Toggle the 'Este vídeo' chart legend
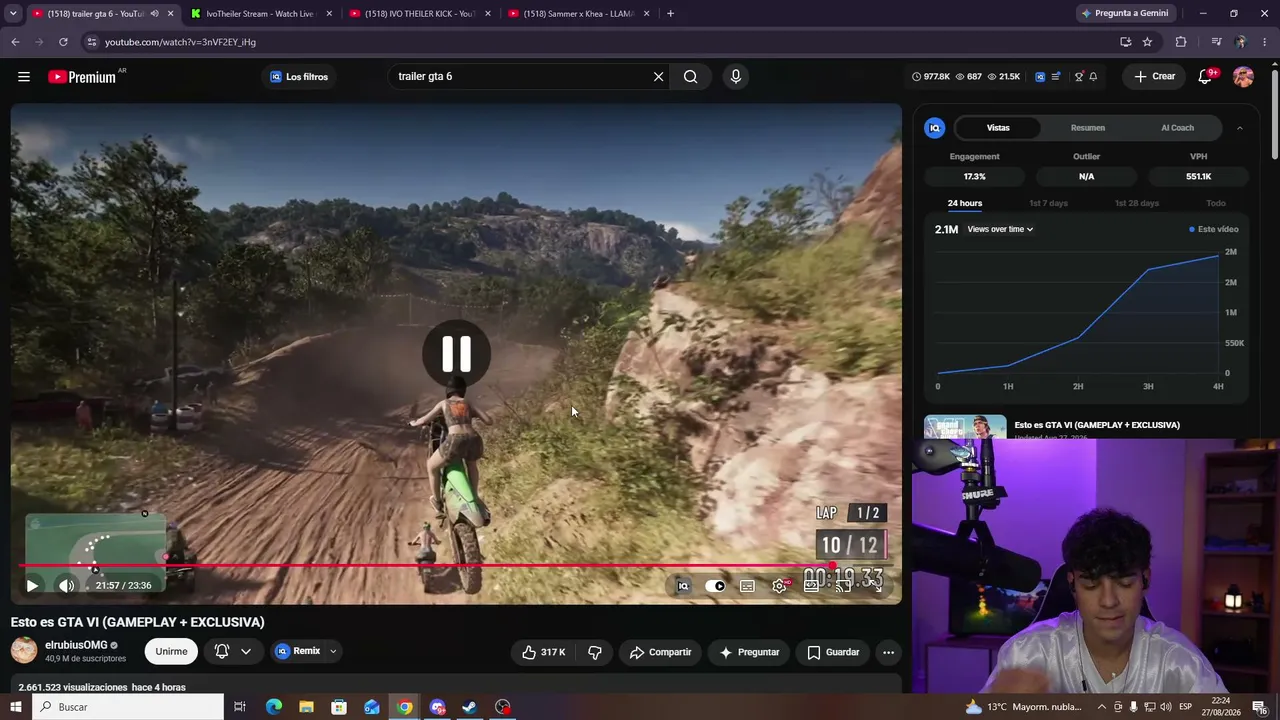The image size is (1280, 720). tap(1214, 229)
